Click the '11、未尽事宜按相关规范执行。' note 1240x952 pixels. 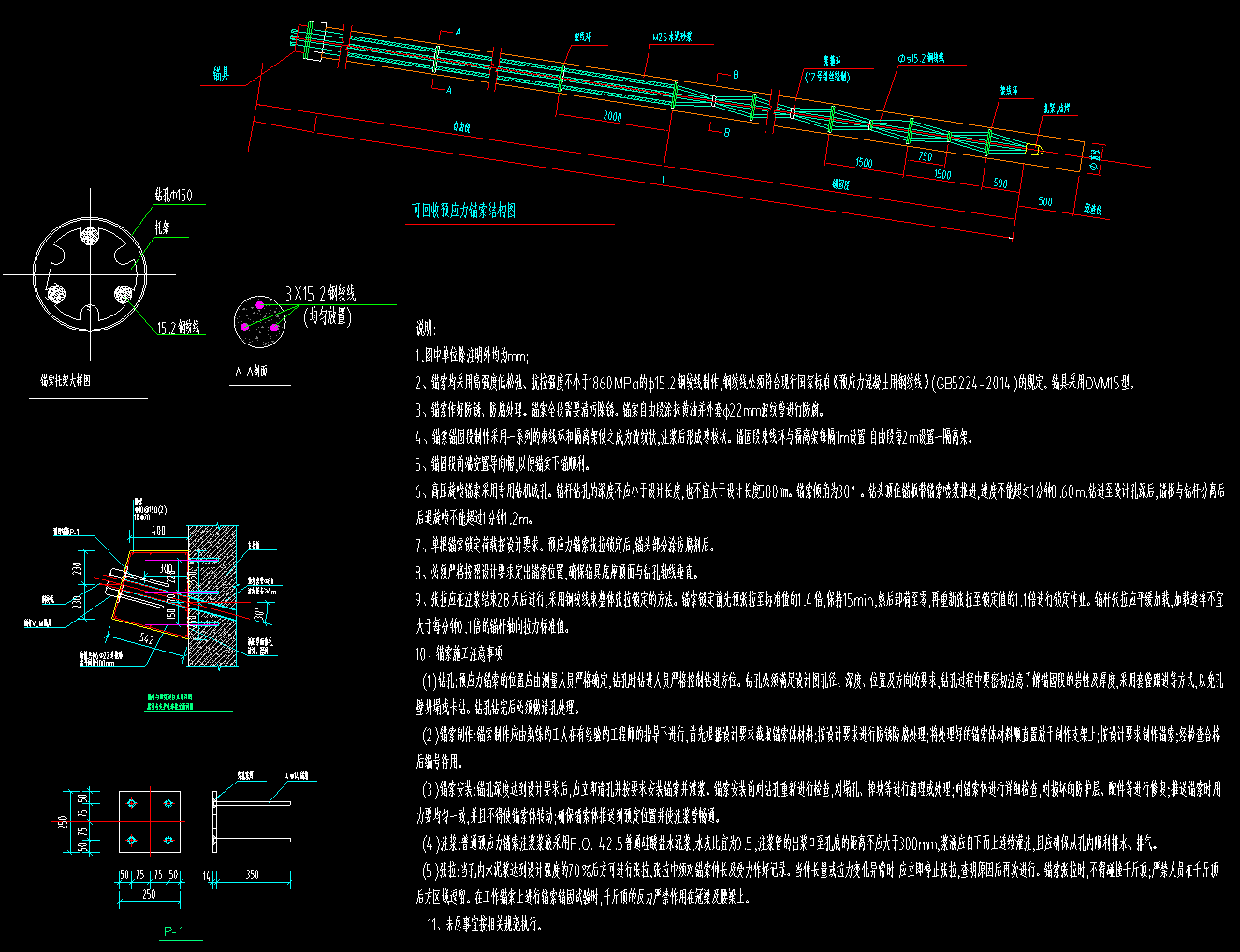[x=483, y=925]
